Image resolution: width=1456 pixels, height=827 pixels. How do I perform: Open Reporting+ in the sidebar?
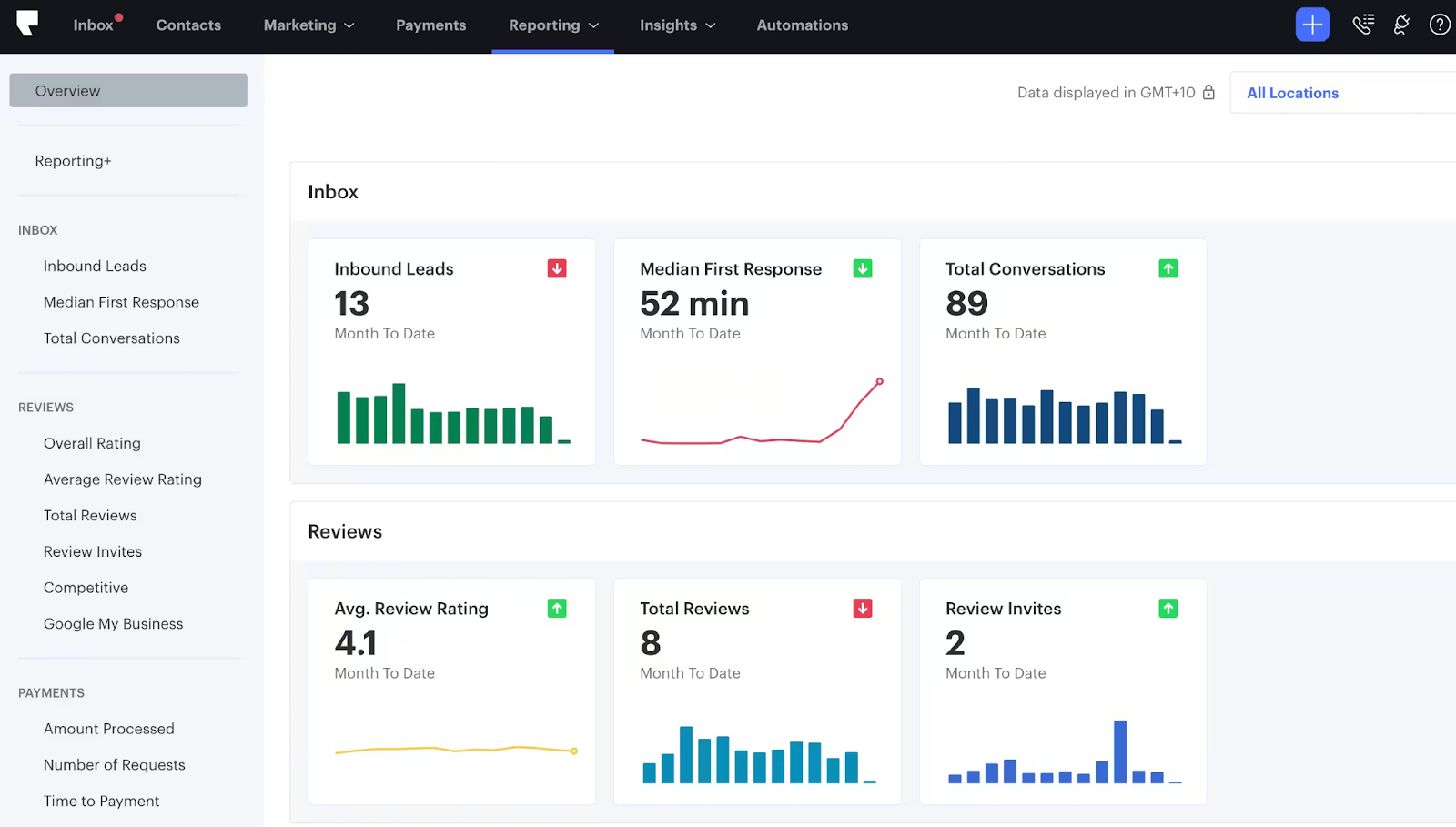(73, 161)
